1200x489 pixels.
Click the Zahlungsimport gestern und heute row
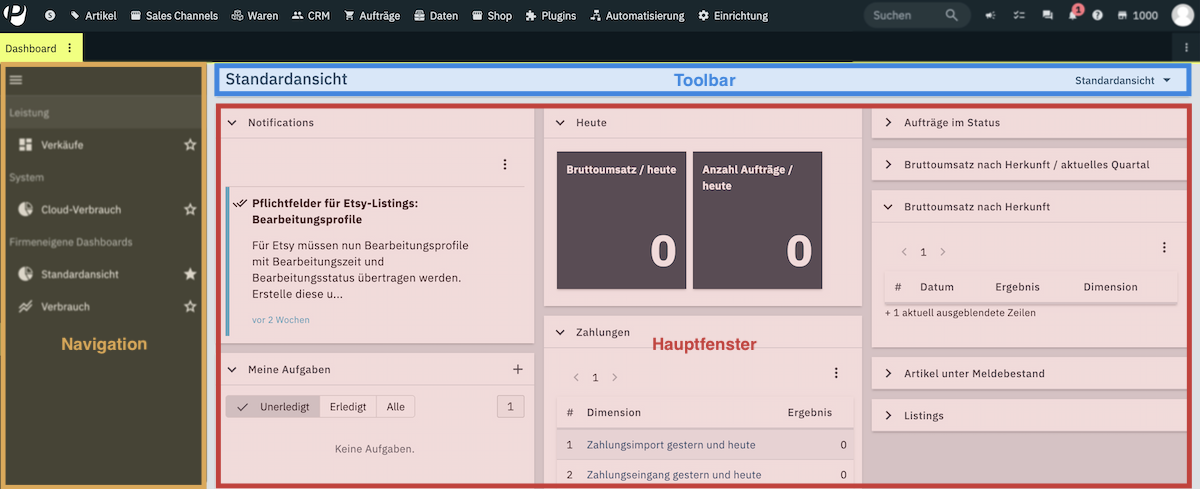[x=705, y=445]
